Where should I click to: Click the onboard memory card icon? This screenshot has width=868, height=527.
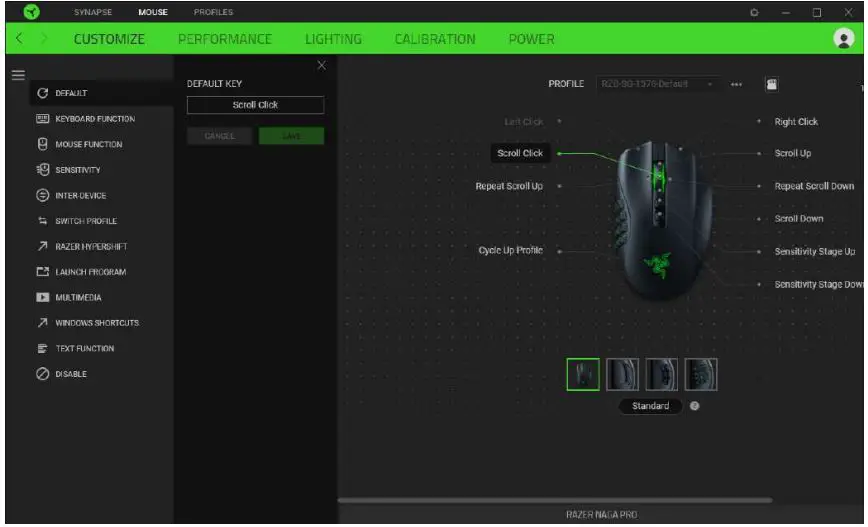(771, 84)
